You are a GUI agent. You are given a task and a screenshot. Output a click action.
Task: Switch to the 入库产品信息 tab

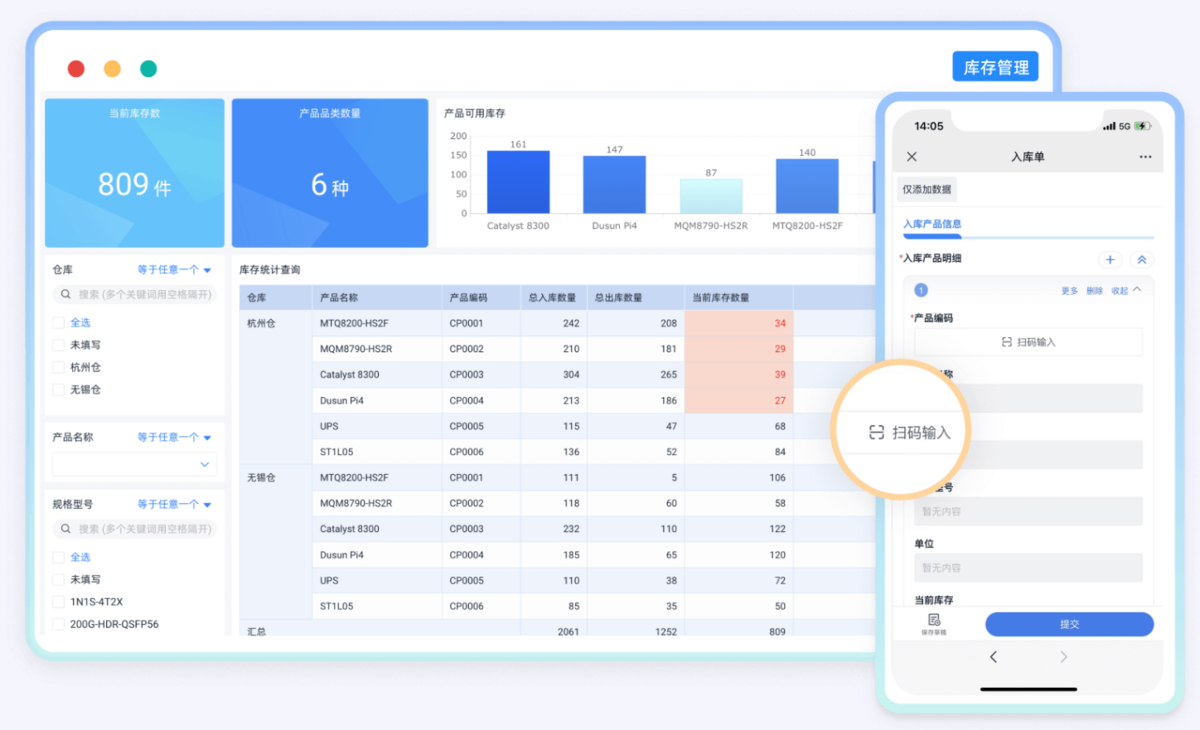pos(932,225)
